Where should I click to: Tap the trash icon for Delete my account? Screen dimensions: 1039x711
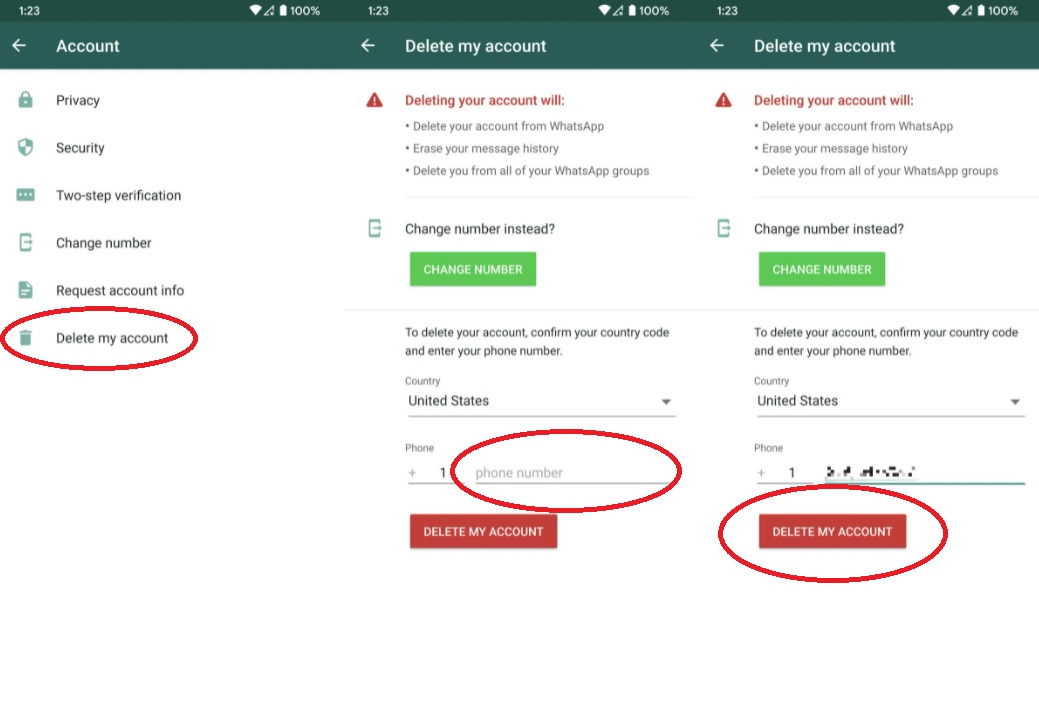tap(25, 338)
